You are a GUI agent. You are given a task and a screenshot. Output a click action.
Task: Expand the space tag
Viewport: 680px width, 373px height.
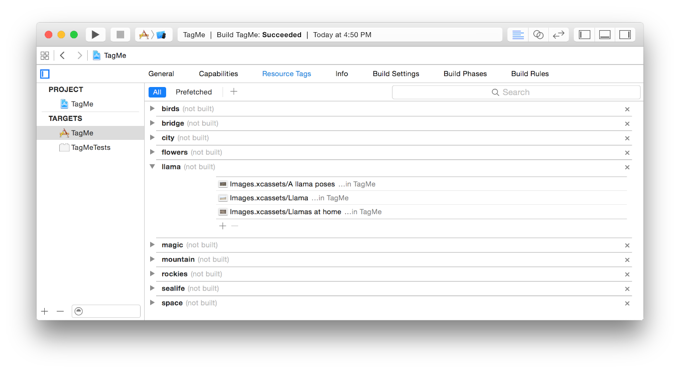(x=152, y=303)
